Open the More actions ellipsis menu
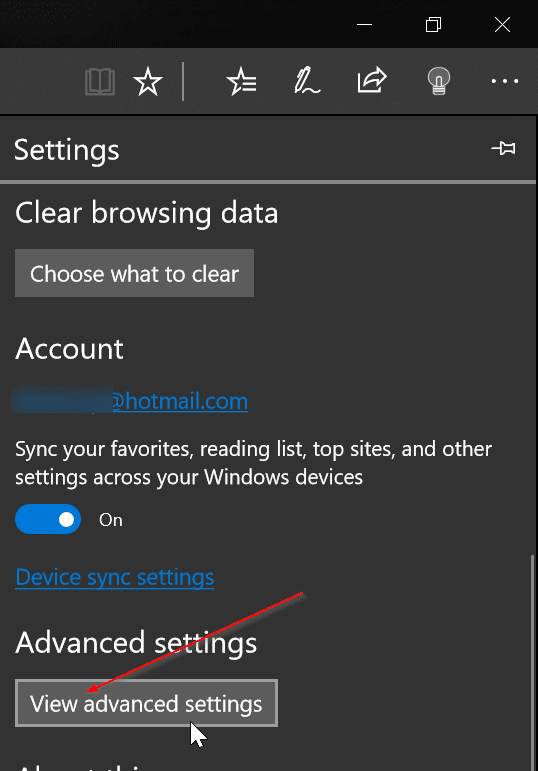538x771 pixels. click(x=505, y=81)
